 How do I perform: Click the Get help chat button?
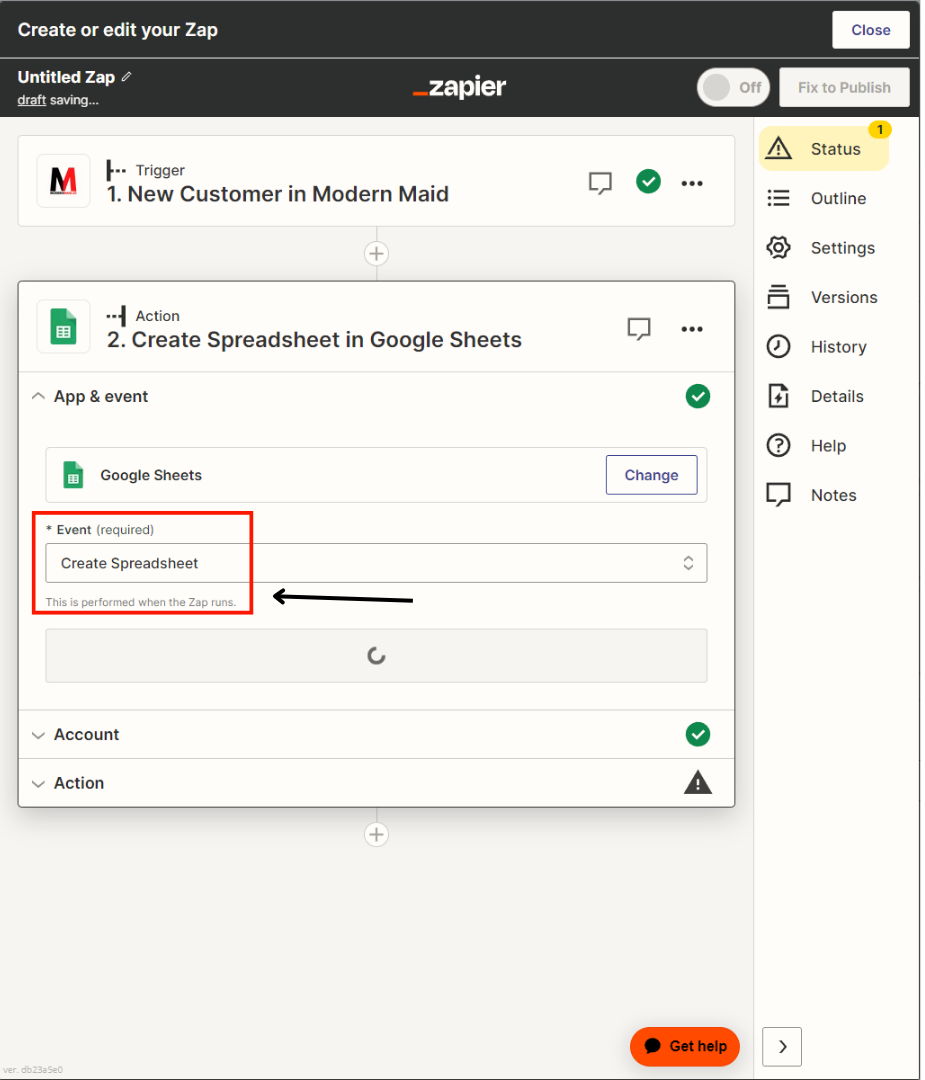click(x=685, y=1046)
